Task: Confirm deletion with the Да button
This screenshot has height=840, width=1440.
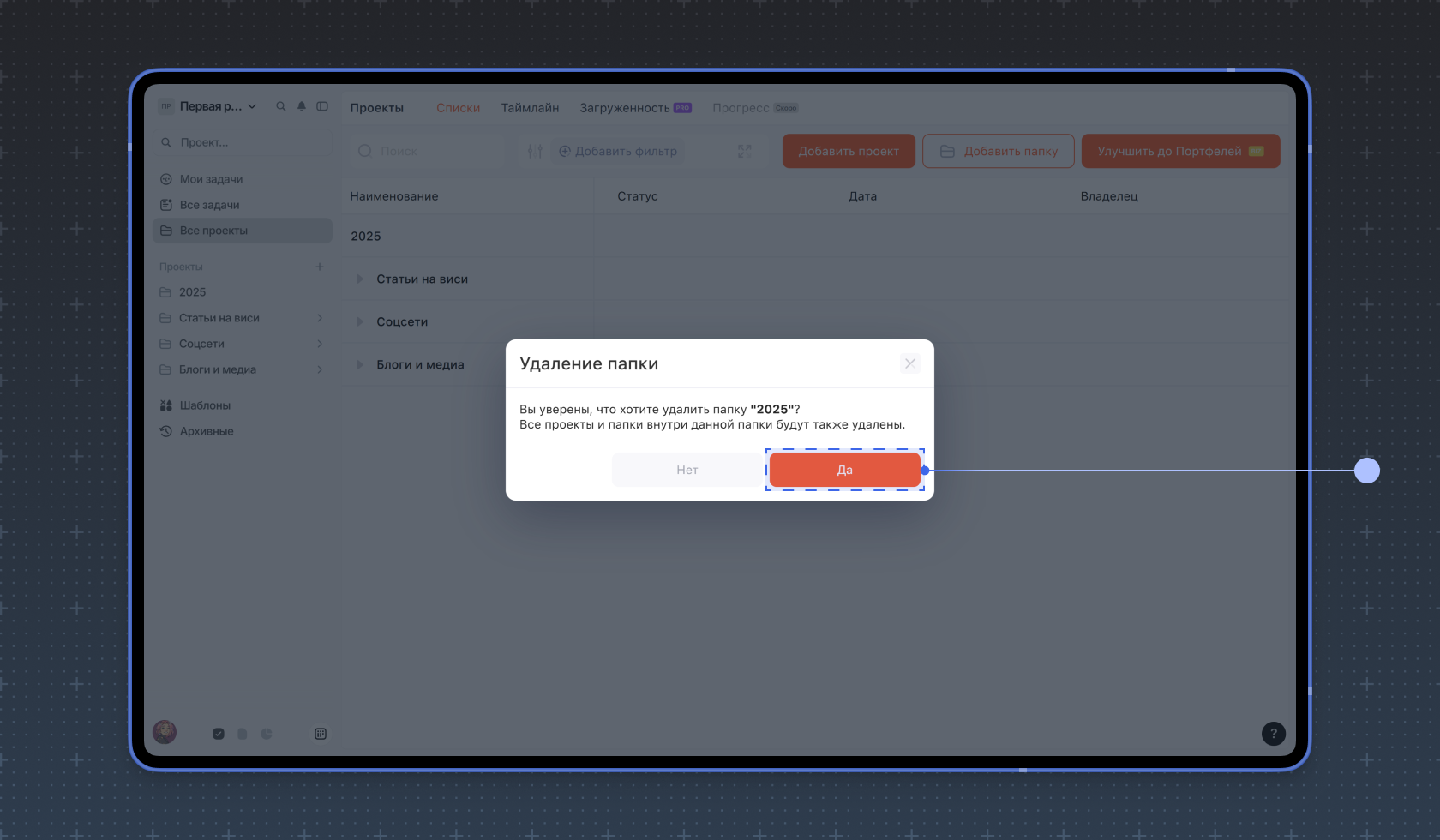Action: (x=844, y=470)
